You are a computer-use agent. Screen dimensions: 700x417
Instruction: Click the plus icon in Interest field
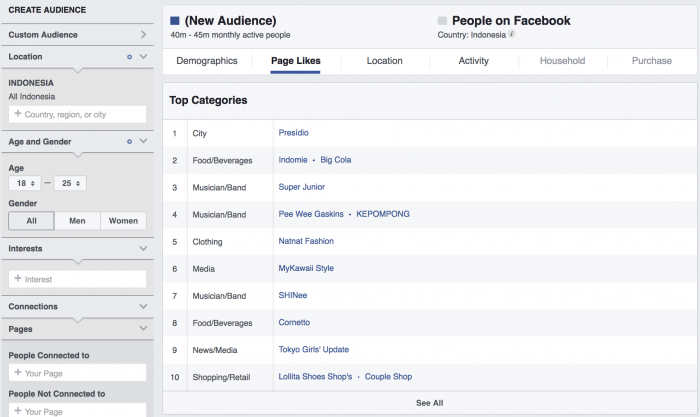coord(17,279)
